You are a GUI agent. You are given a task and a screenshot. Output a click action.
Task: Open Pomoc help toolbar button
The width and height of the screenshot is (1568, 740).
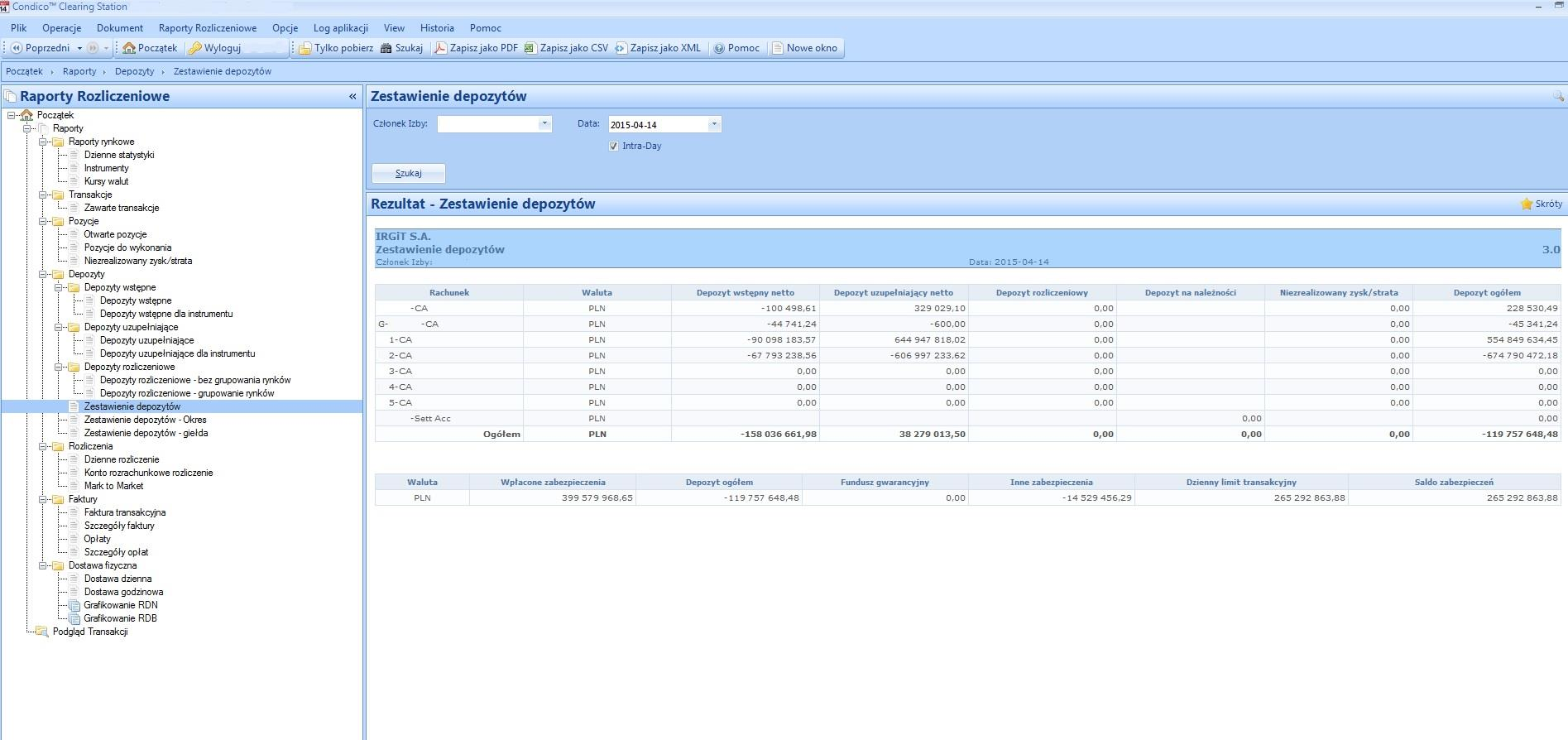point(736,48)
